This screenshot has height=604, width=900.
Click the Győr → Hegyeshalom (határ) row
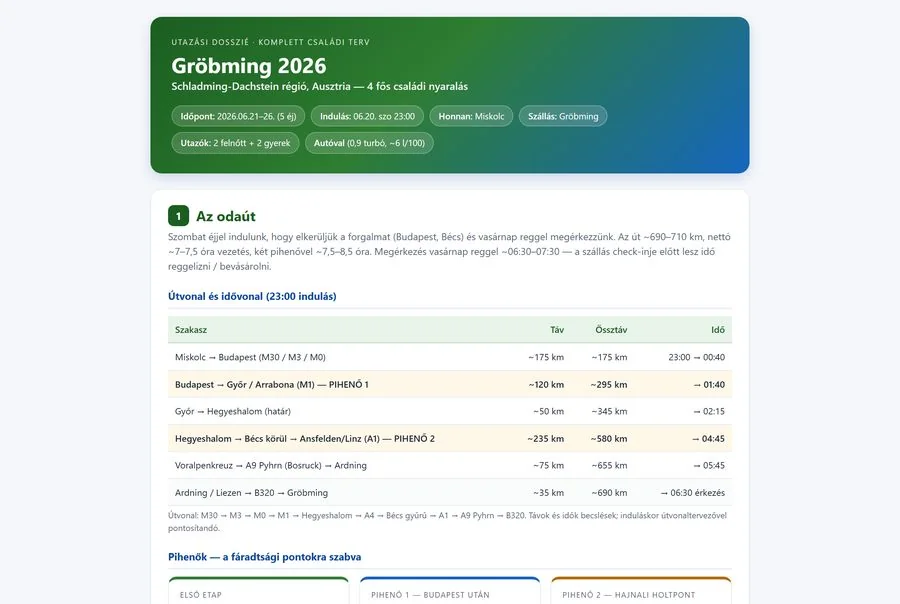450,411
